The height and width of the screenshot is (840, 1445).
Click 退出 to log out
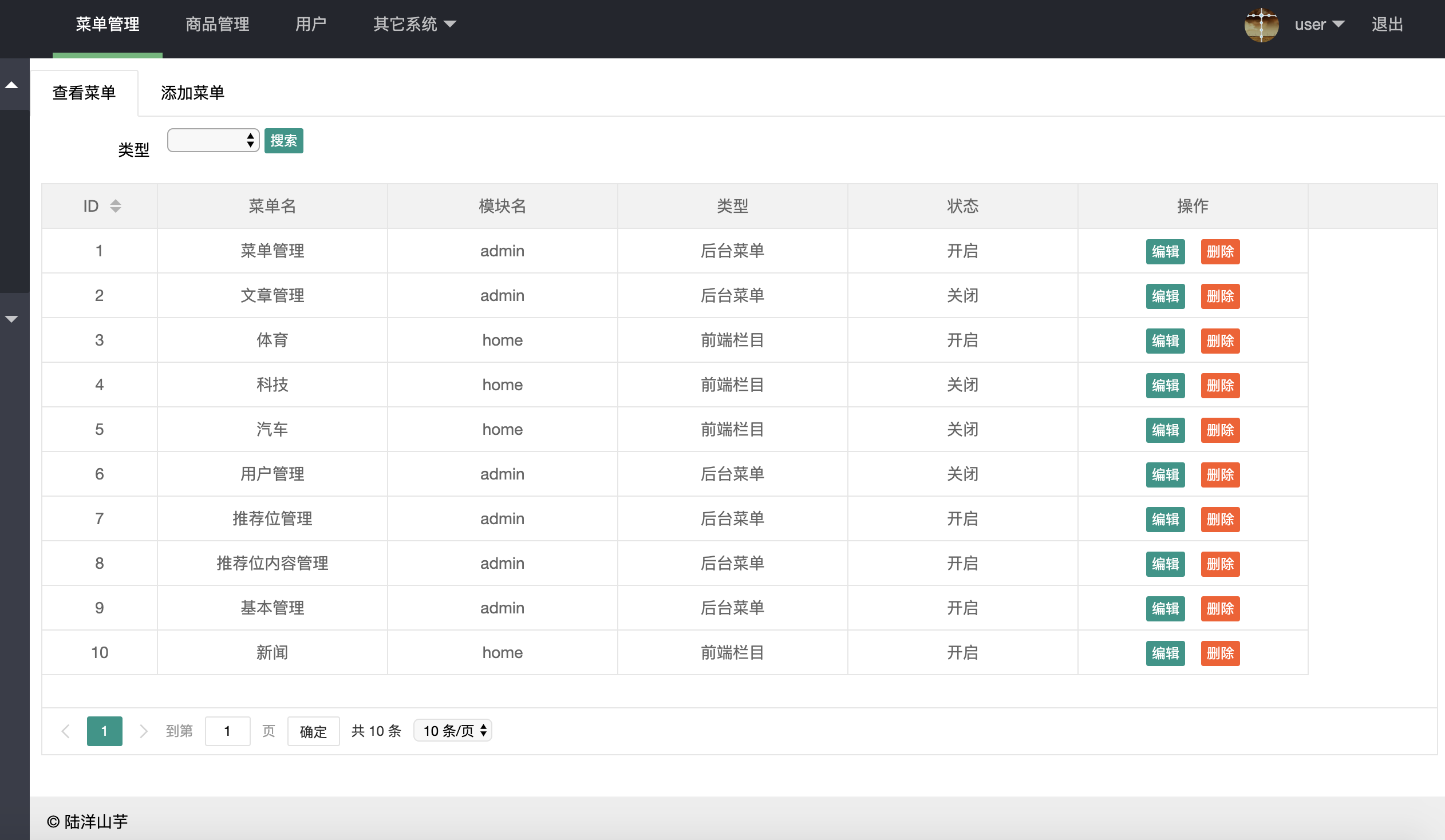pos(1387,25)
